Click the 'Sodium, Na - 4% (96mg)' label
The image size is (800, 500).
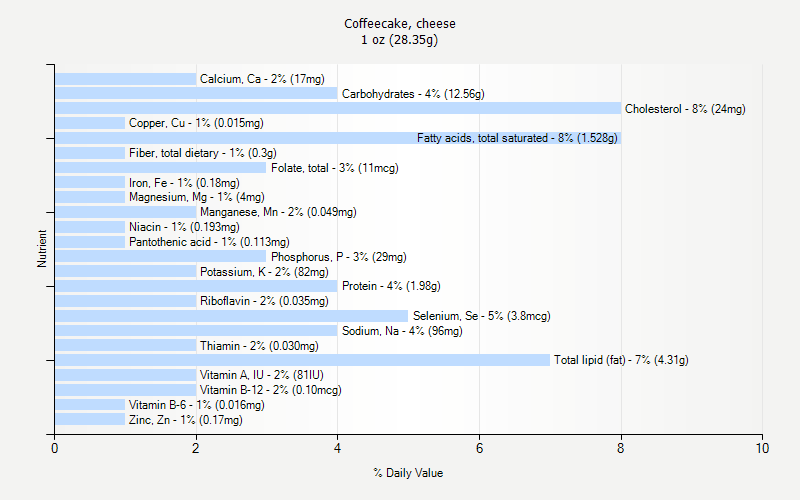click(x=402, y=331)
